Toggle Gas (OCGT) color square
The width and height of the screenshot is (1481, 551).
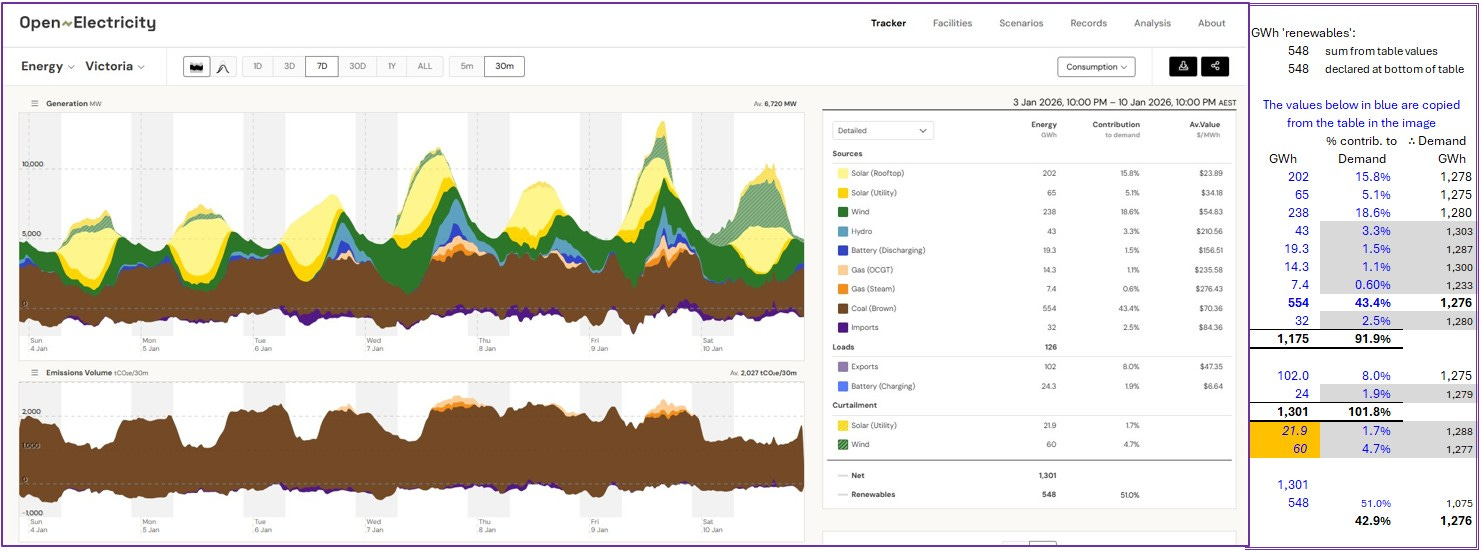coord(841,269)
